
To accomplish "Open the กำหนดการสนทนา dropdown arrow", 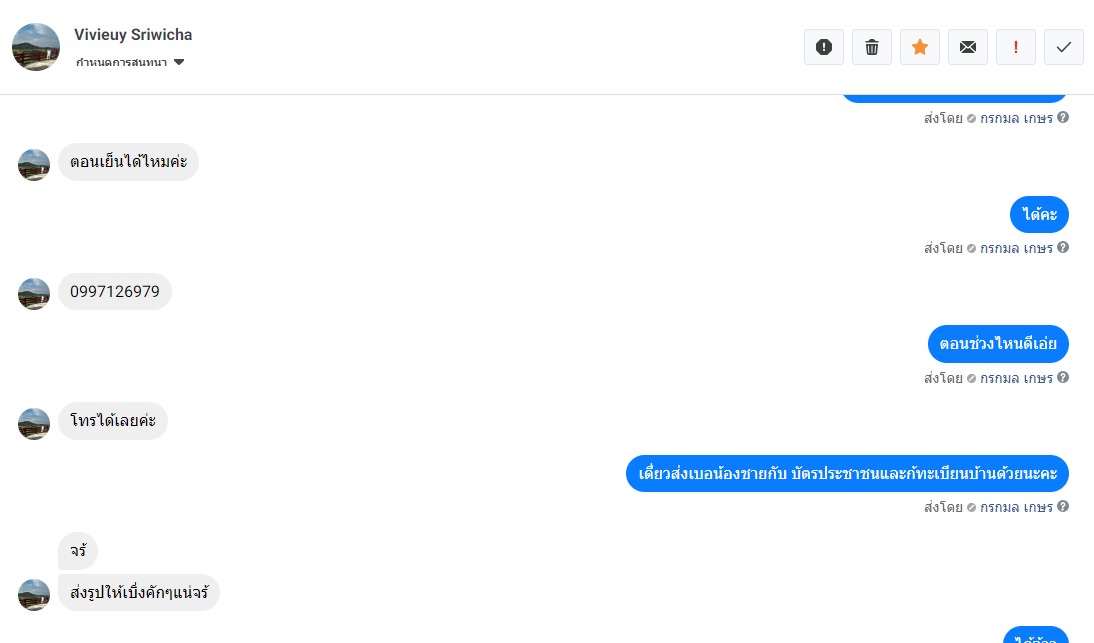I will 179,62.
